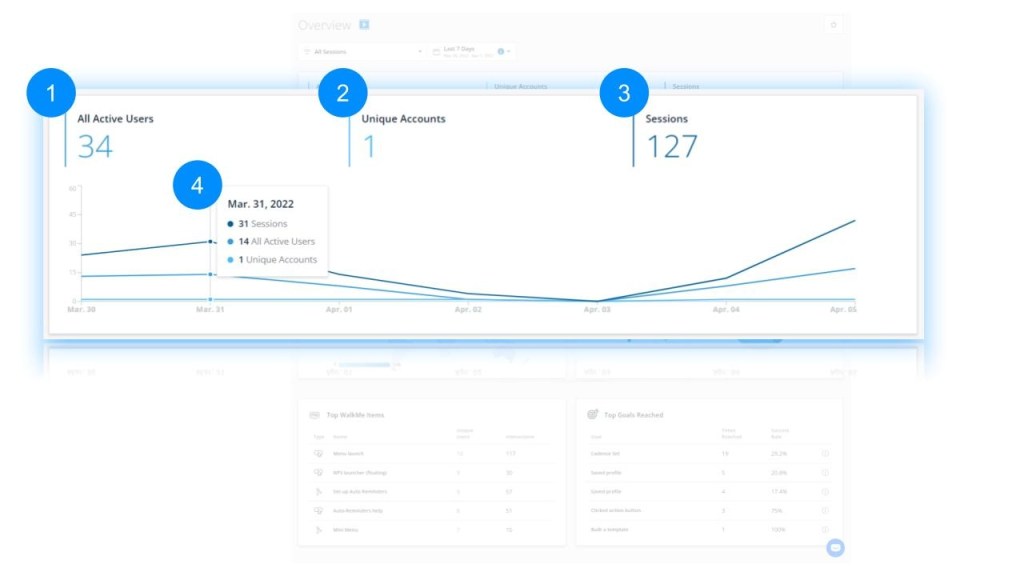
Task: Open the All Sessions filter dropdown
Action: 364,51
